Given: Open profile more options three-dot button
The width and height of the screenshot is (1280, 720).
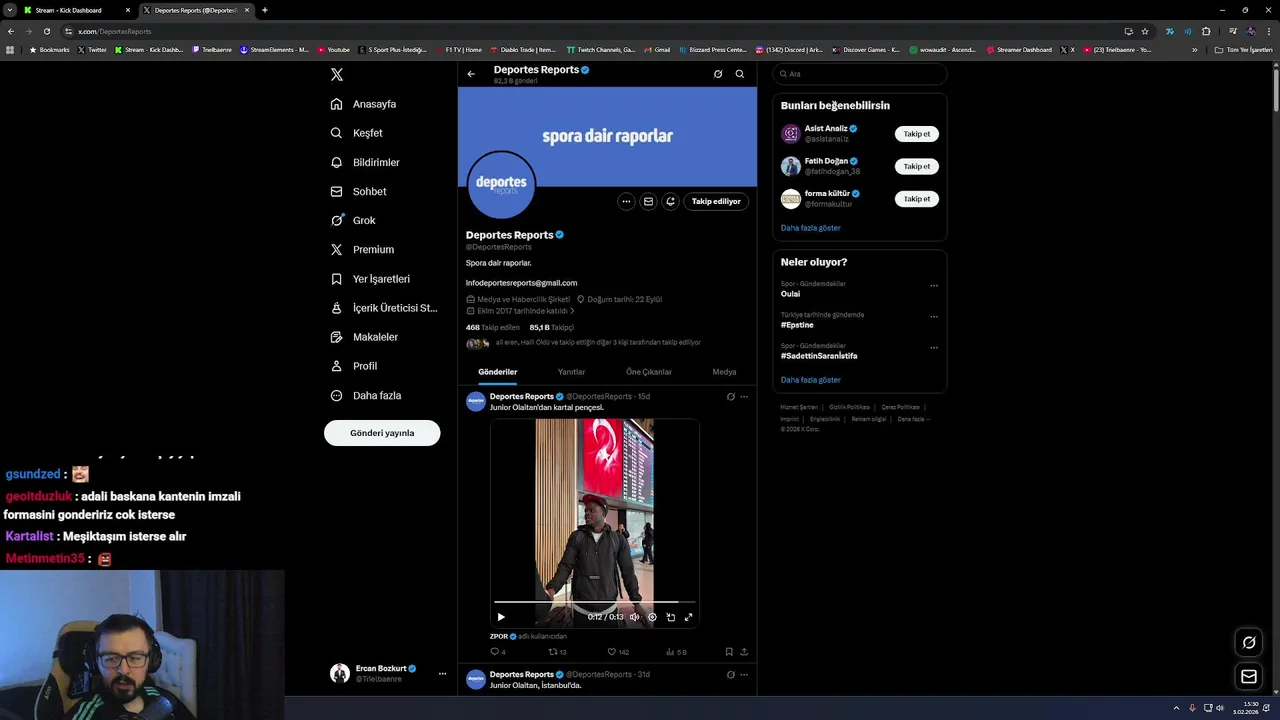Looking at the screenshot, I should tap(626, 201).
